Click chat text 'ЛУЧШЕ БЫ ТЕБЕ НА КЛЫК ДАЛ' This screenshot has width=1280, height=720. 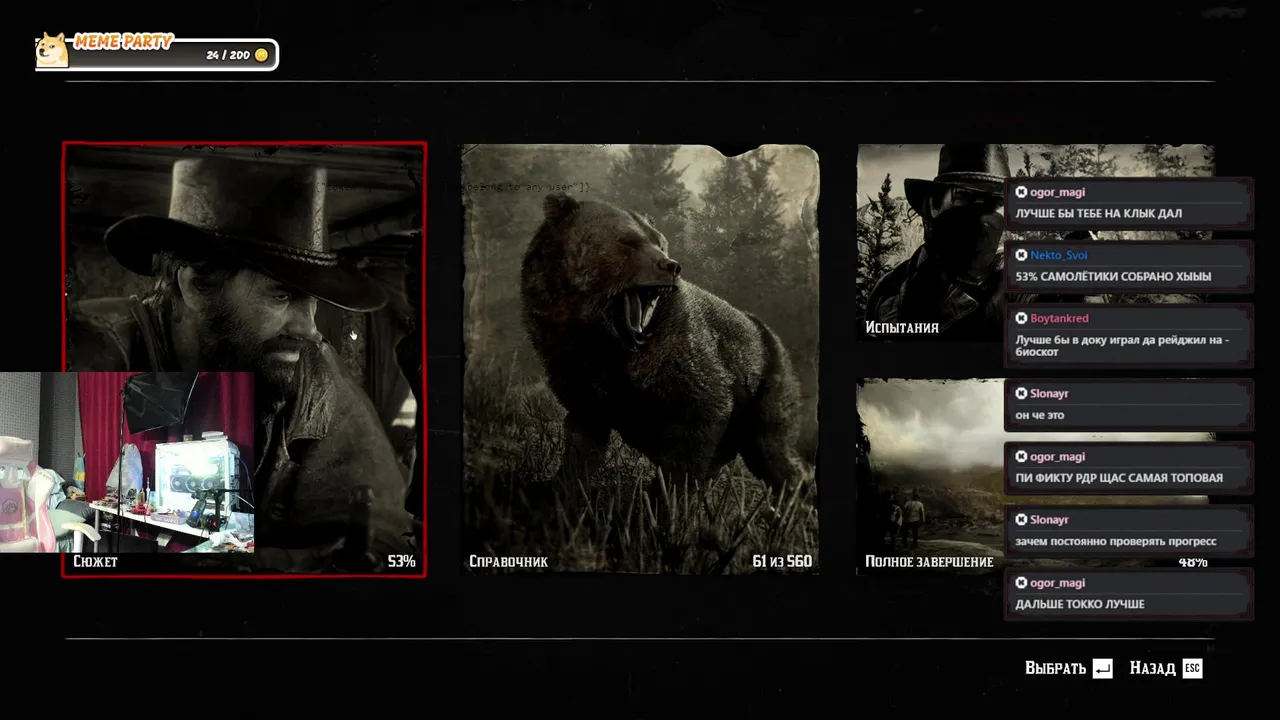click(1098, 214)
